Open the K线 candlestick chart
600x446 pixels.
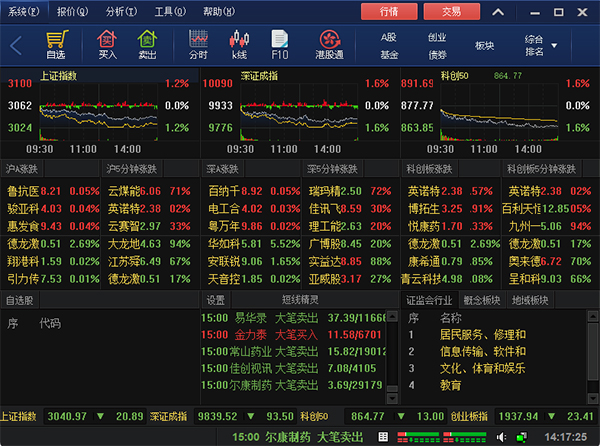pyautogui.click(x=239, y=44)
